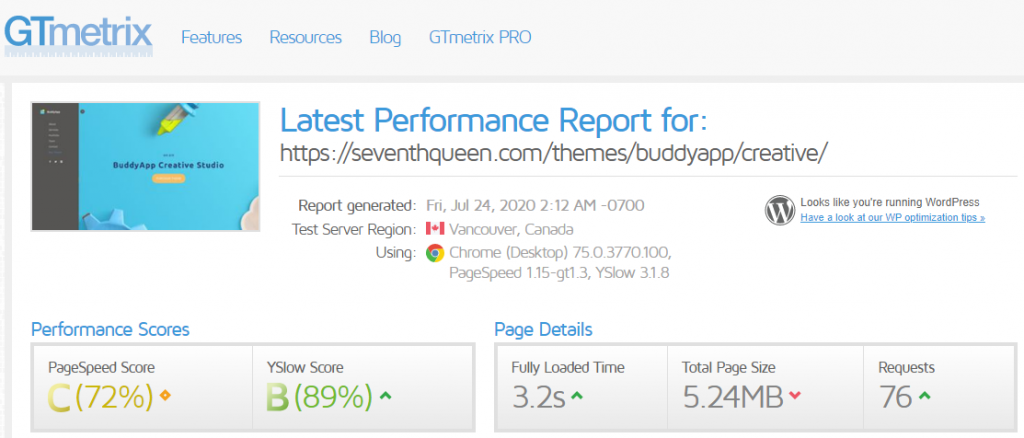This screenshot has height=438, width=1024.
Task: Click the PageSpeed Score label
Action: (x=101, y=368)
